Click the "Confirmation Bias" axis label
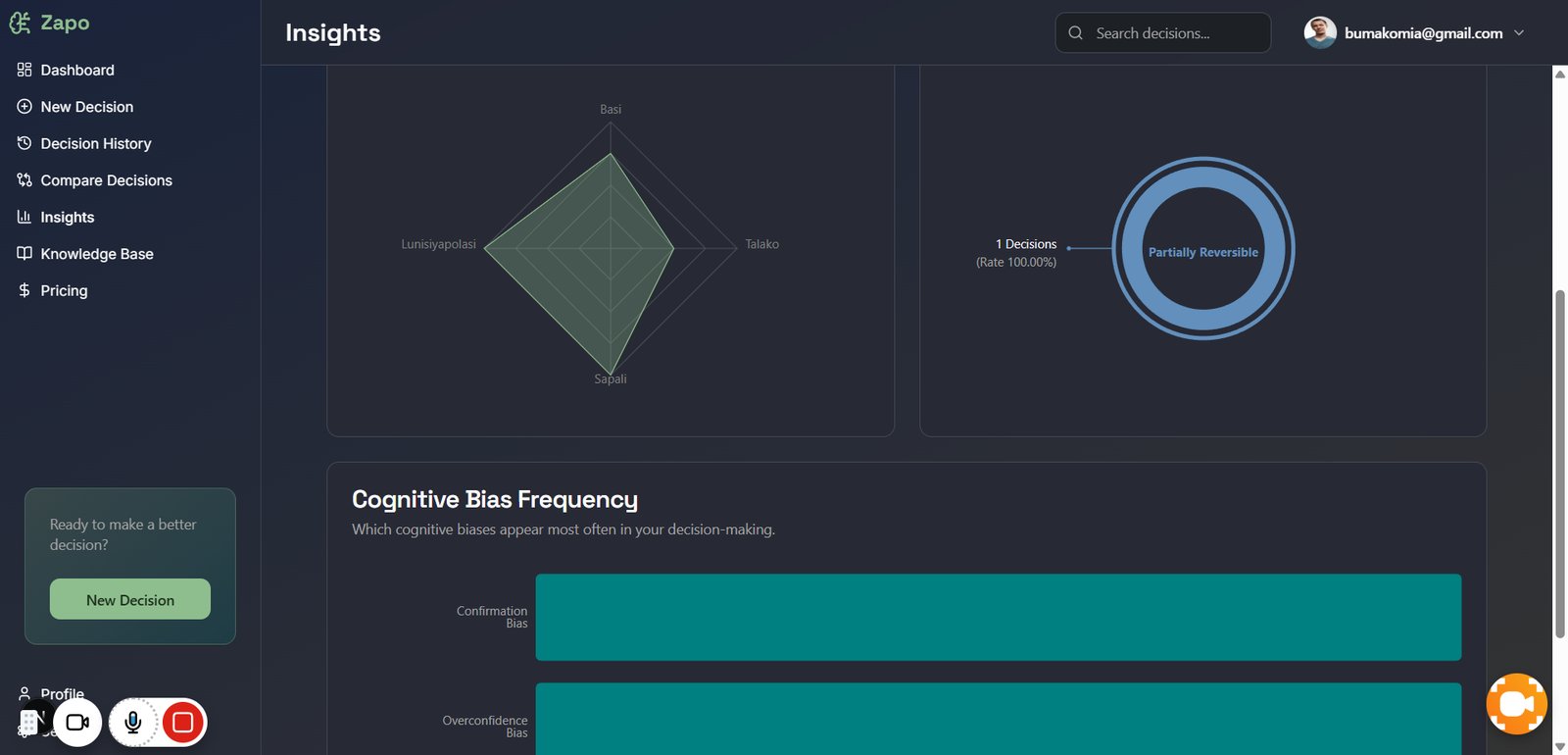1568x755 pixels. coord(492,617)
